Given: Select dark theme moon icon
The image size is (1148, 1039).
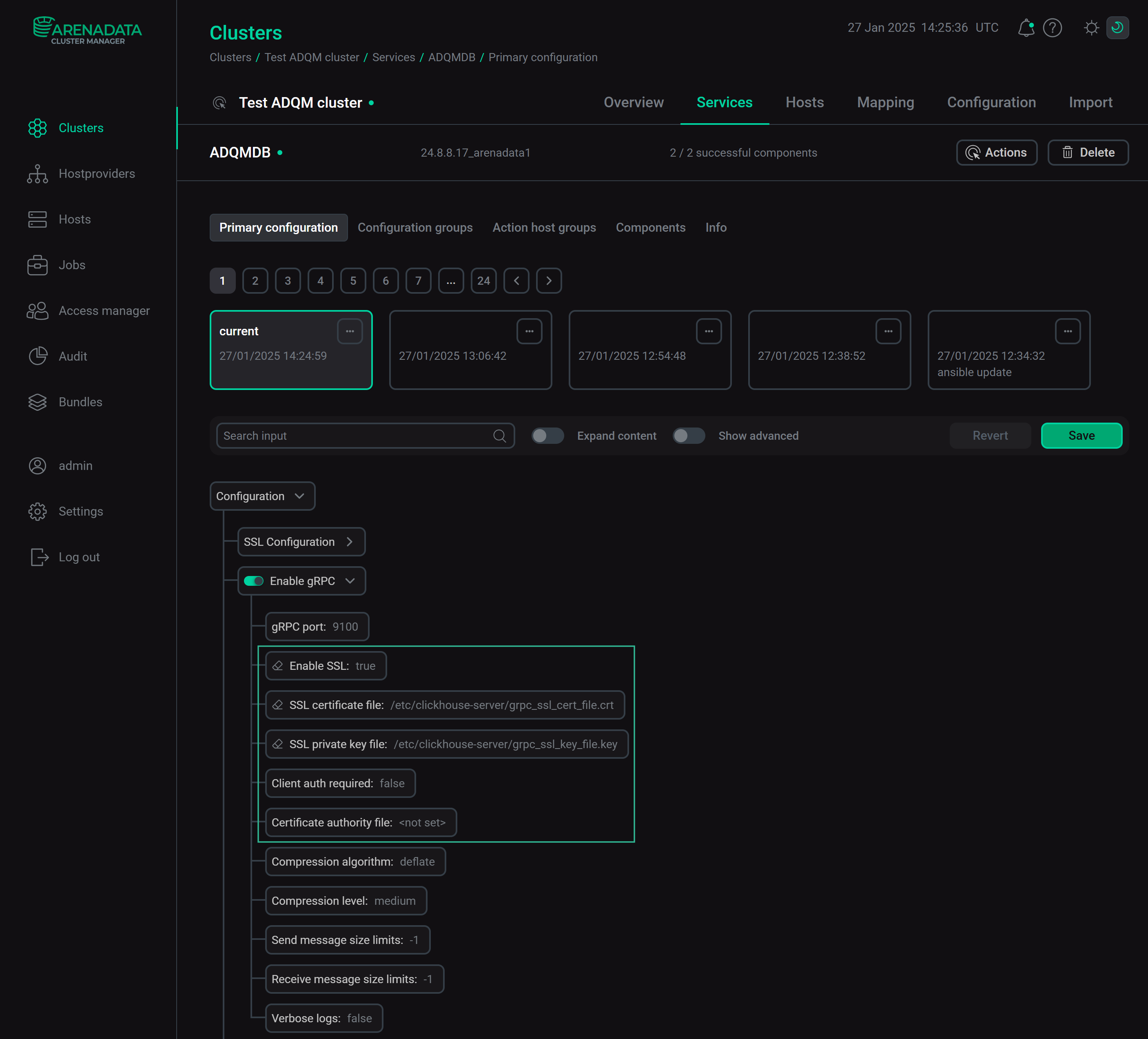Looking at the screenshot, I should click(x=1117, y=27).
